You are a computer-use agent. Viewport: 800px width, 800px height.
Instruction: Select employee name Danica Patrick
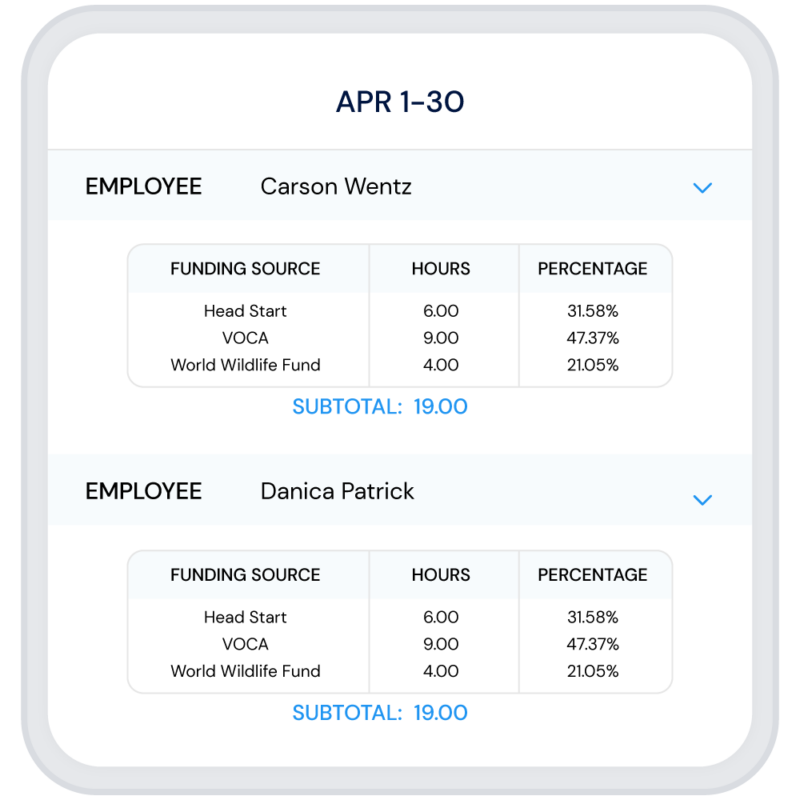(335, 492)
